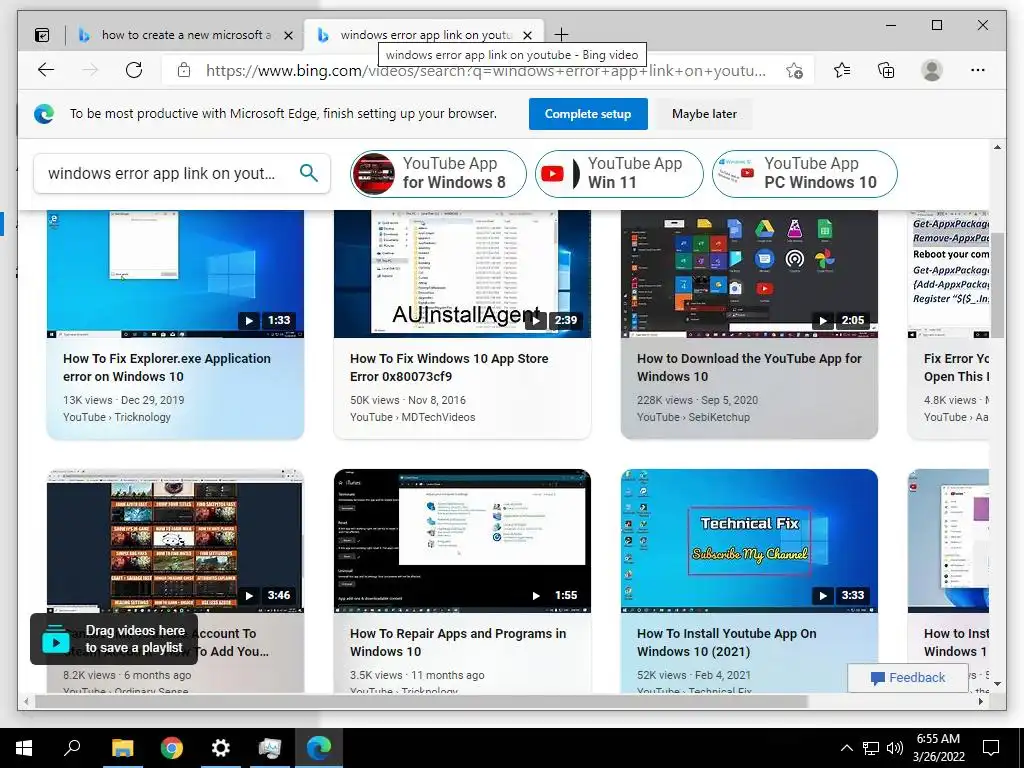This screenshot has width=1024, height=768.
Task: Submit search with the magnifier icon
Action: (x=309, y=173)
